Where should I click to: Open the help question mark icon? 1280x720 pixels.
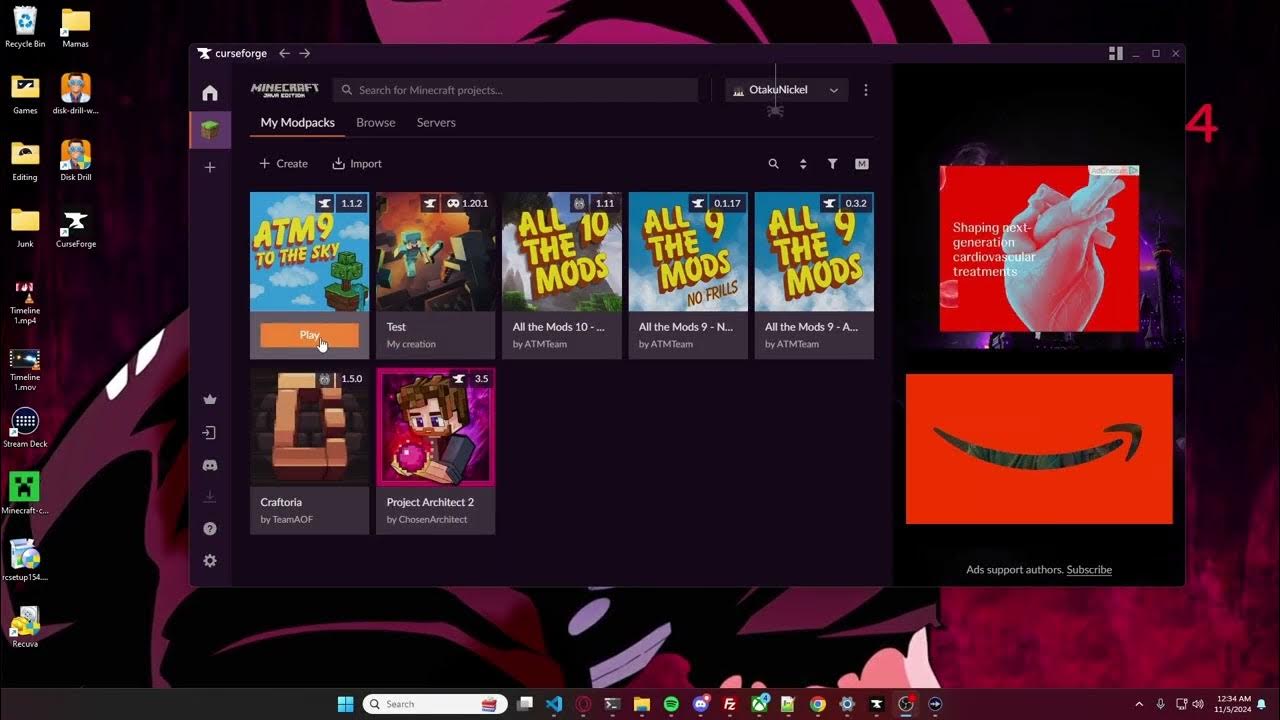[210, 529]
